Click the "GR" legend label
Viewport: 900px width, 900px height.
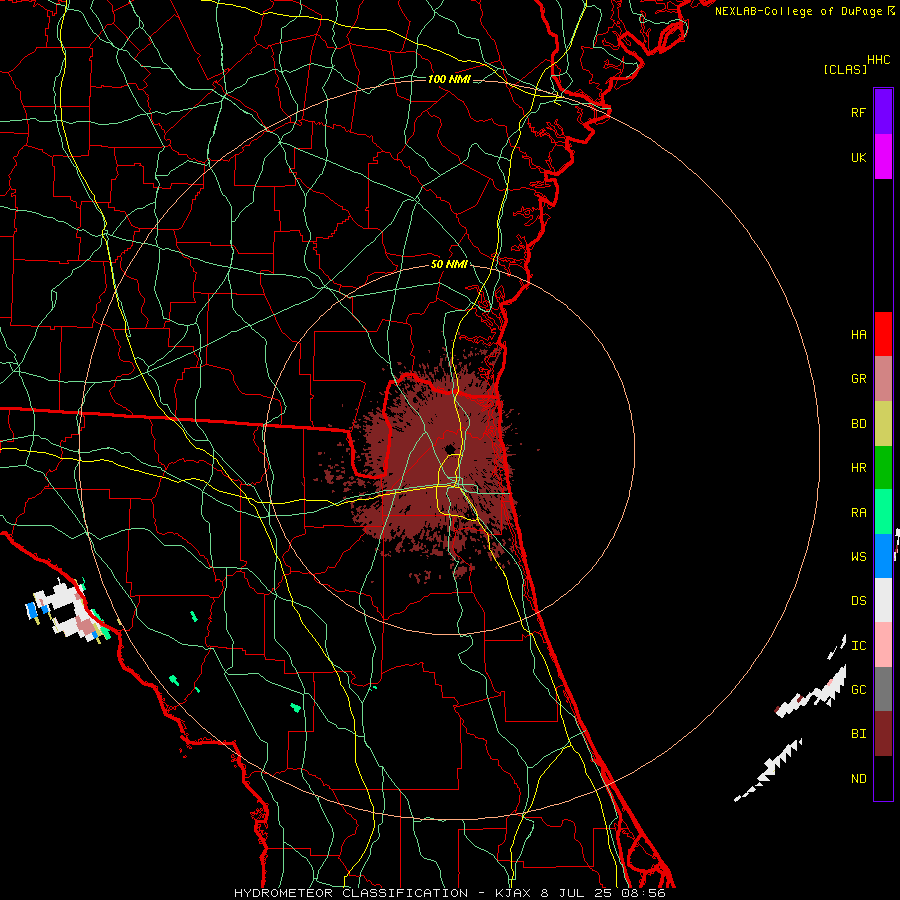859,379
